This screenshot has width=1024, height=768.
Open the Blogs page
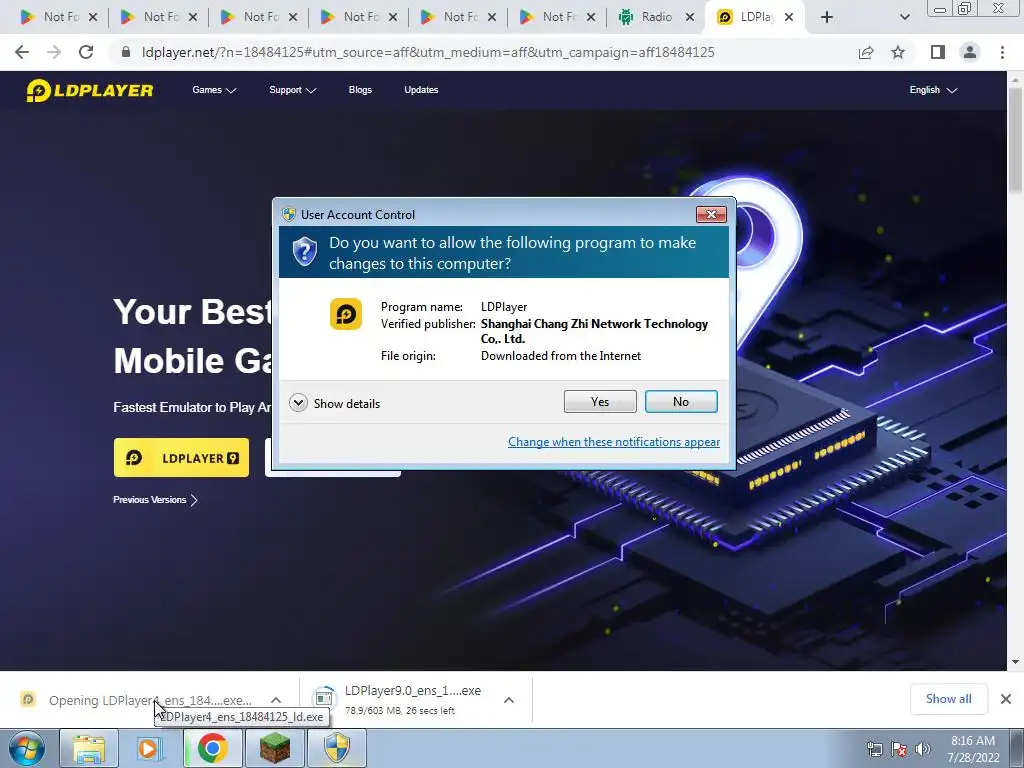coord(360,90)
